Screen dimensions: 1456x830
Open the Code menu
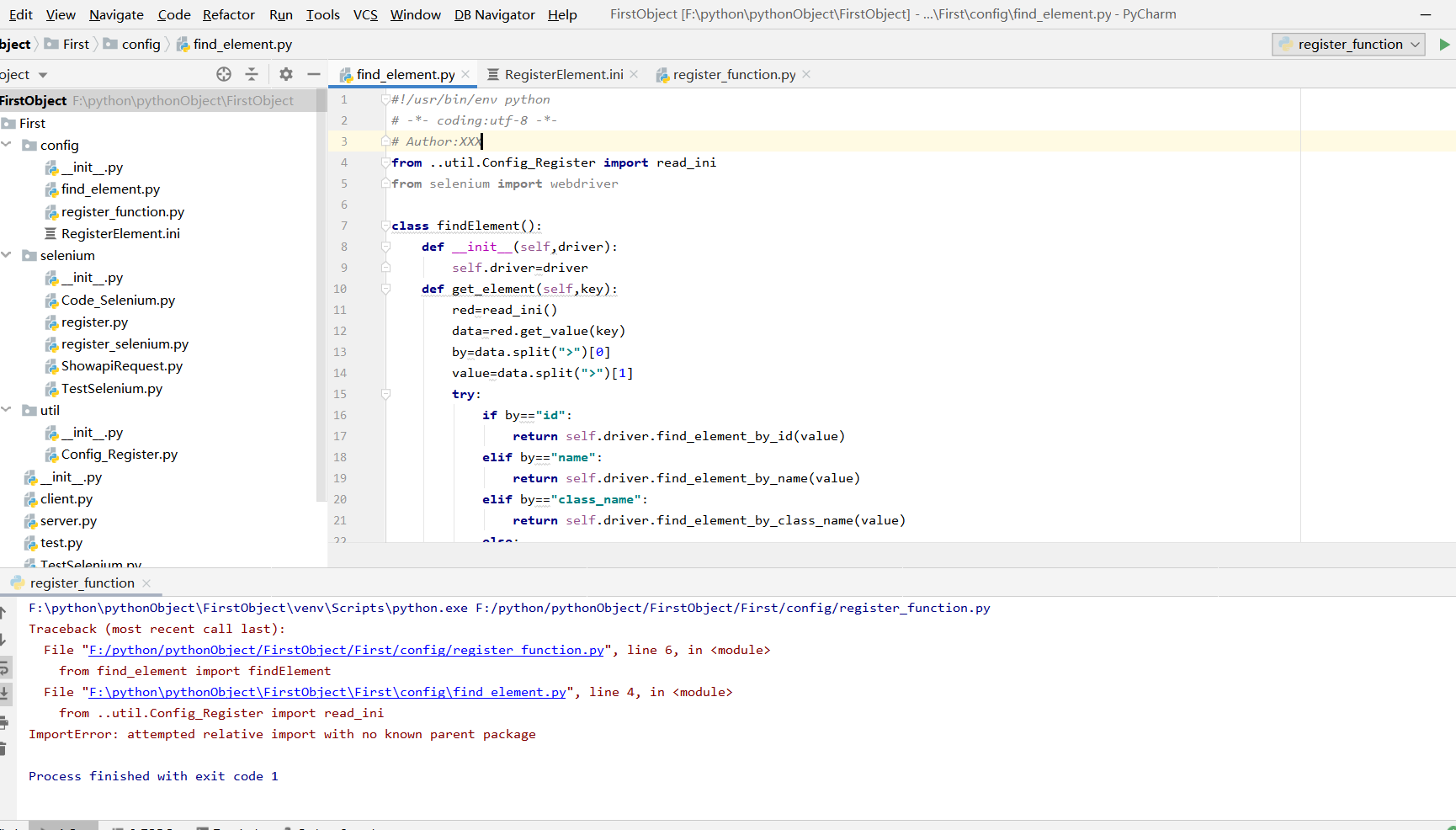coord(174,14)
